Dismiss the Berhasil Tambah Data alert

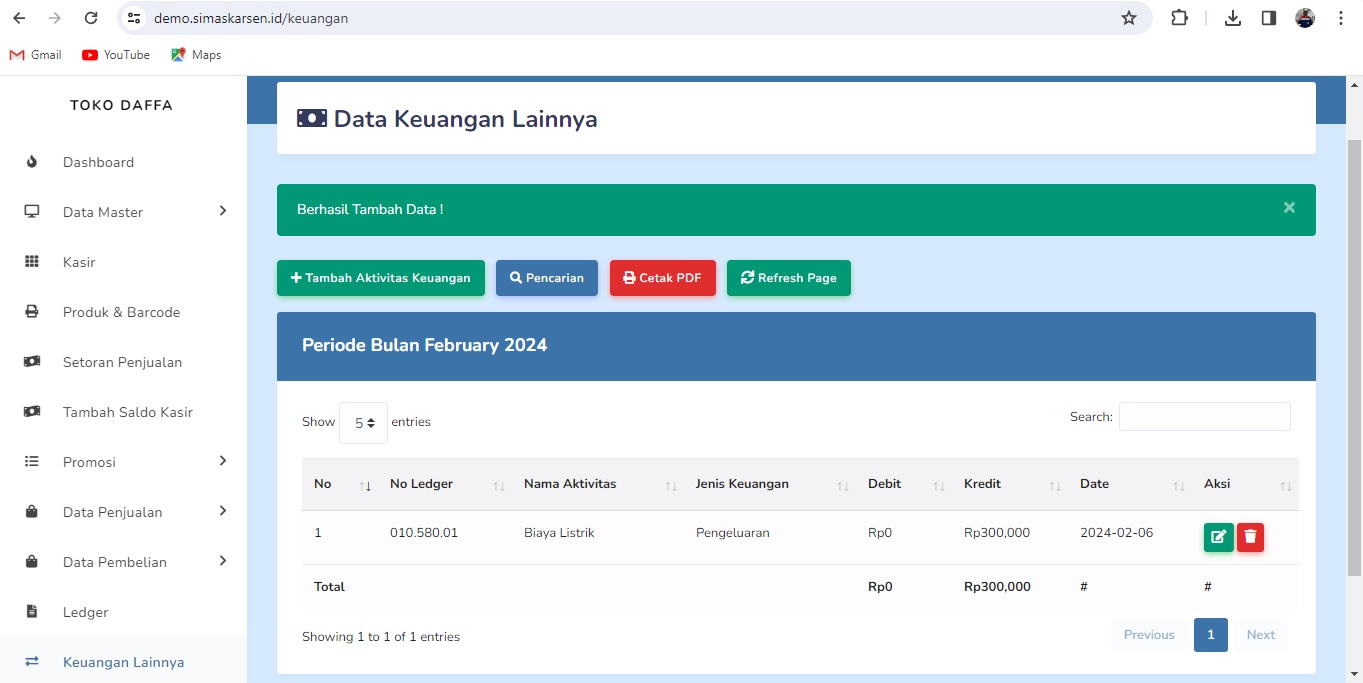pos(1289,208)
